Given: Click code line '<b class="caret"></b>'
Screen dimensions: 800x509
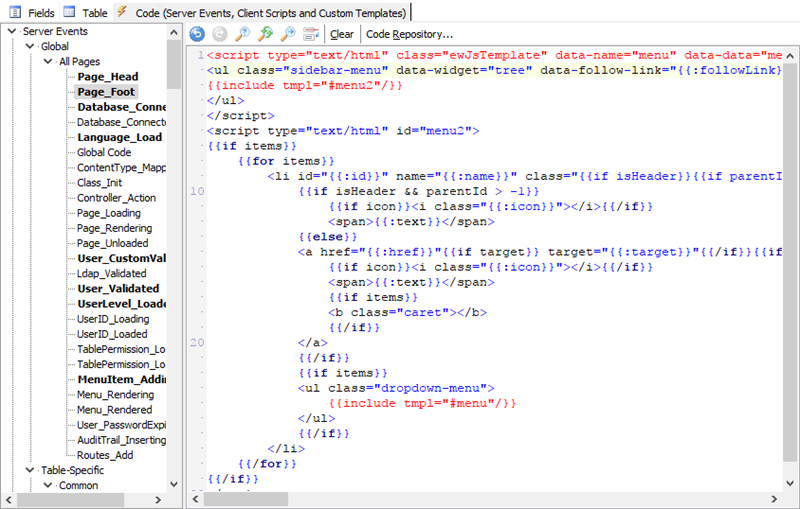Looking at the screenshot, I should coord(407,313).
